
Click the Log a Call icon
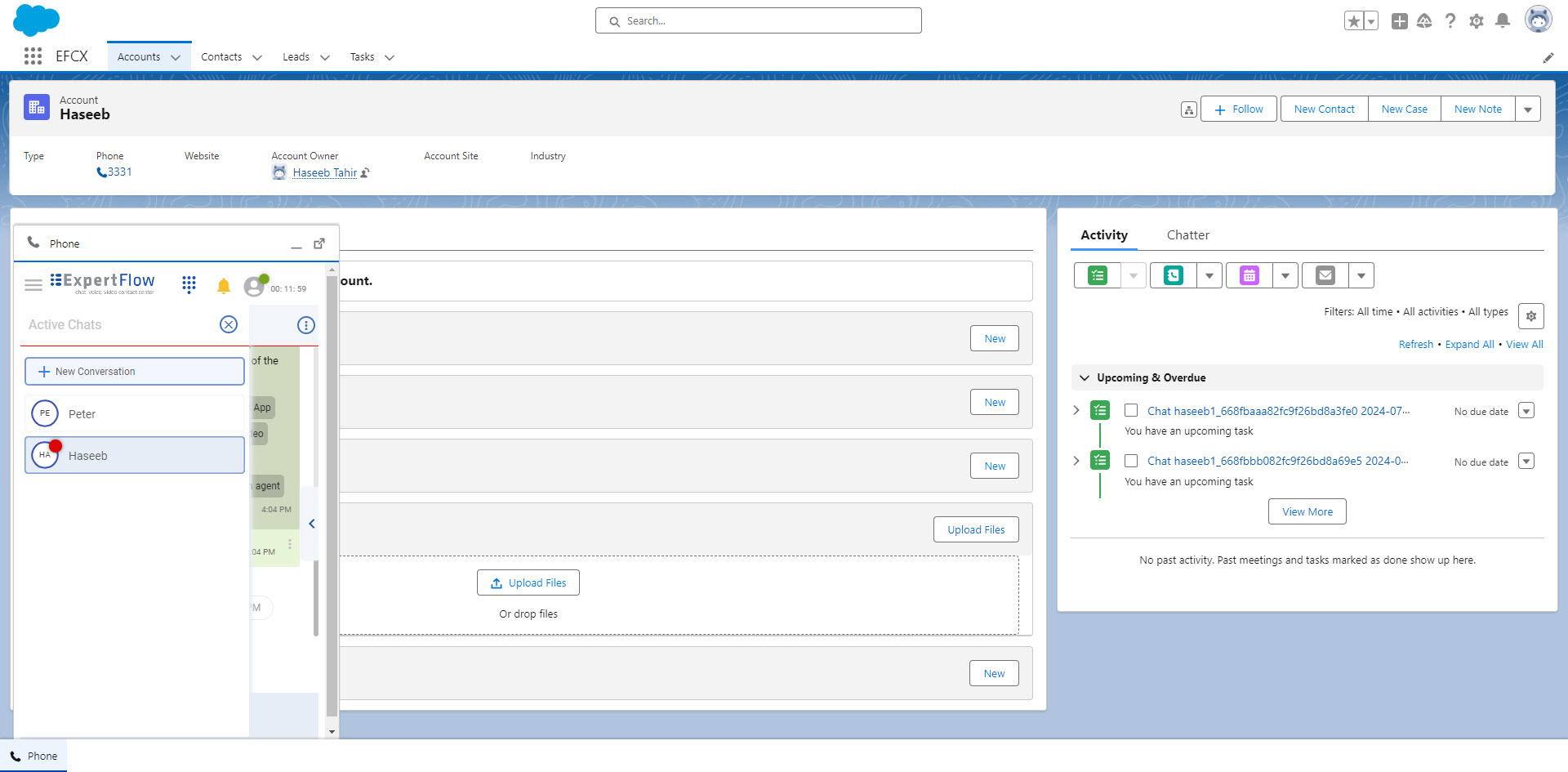[x=1174, y=276]
